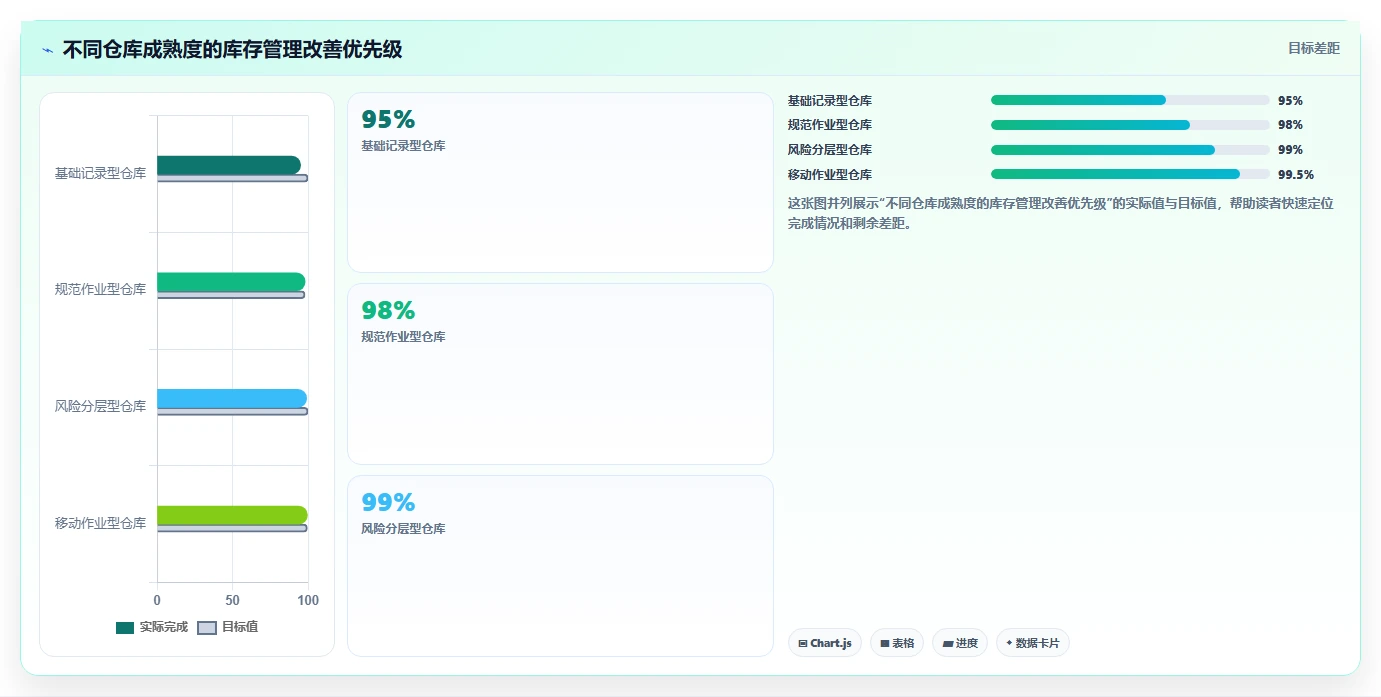Click the 数据卡片 tag chip
The height and width of the screenshot is (697, 1381).
[1033, 643]
